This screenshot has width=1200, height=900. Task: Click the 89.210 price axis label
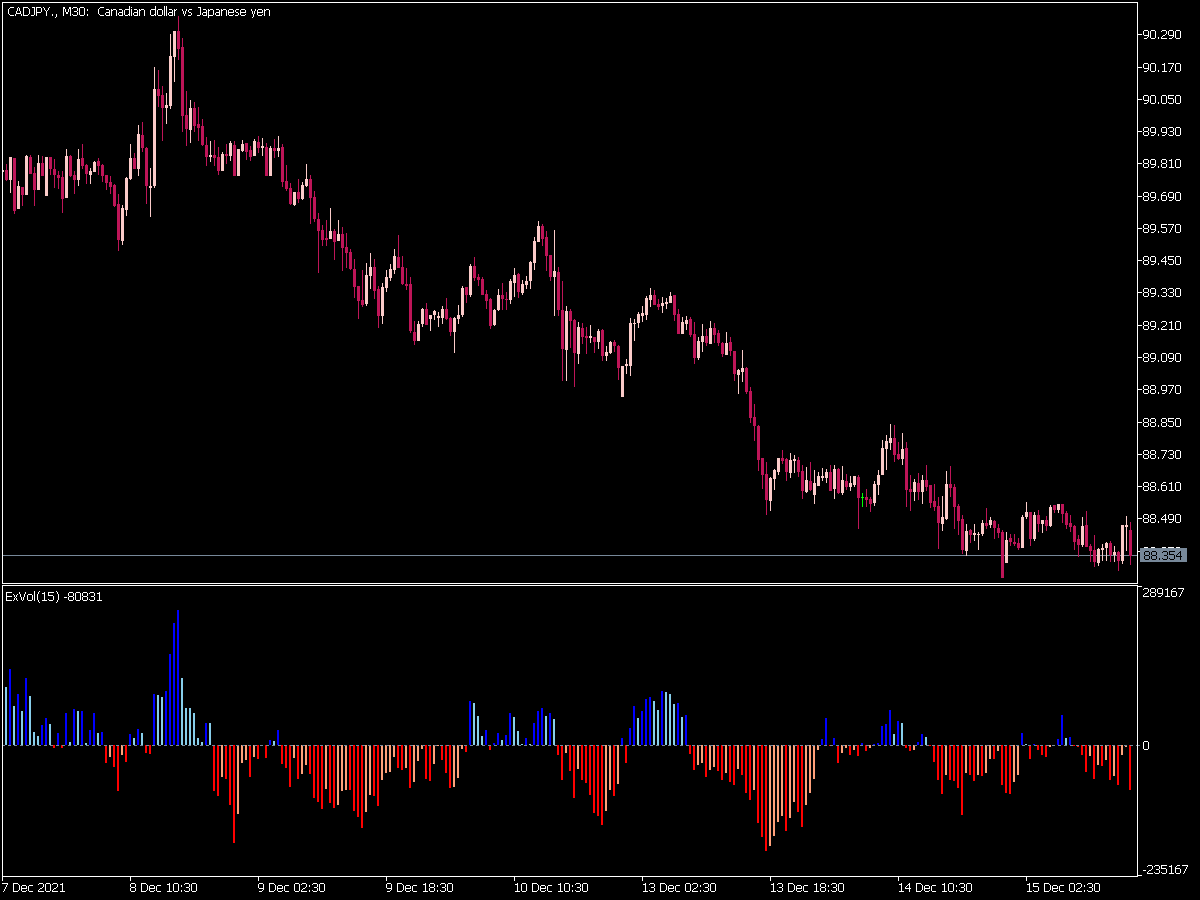pyautogui.click(x=1162, y=325)
